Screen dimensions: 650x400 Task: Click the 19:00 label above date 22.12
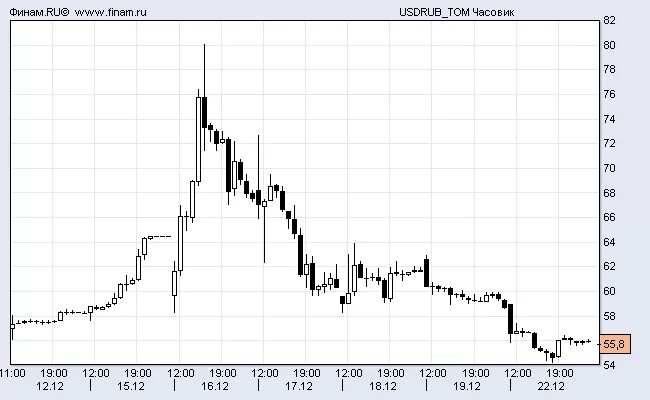560,373
